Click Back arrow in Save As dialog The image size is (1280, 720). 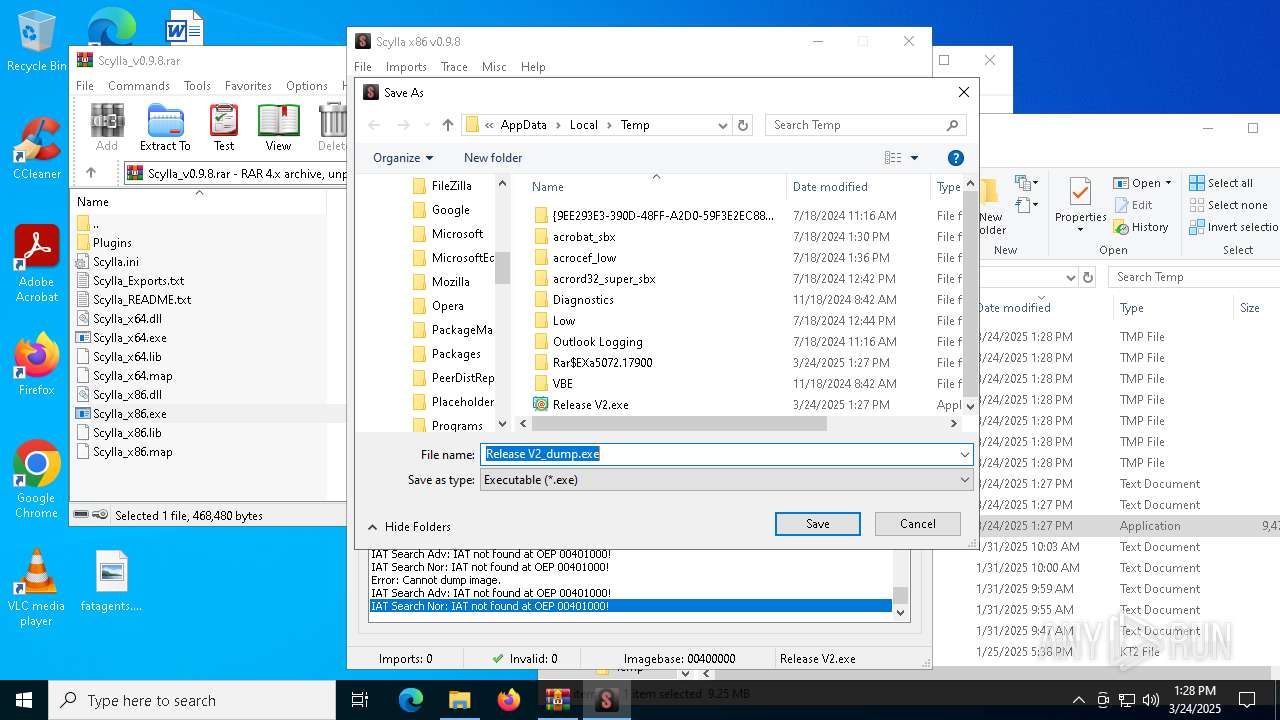click(374, 125)
